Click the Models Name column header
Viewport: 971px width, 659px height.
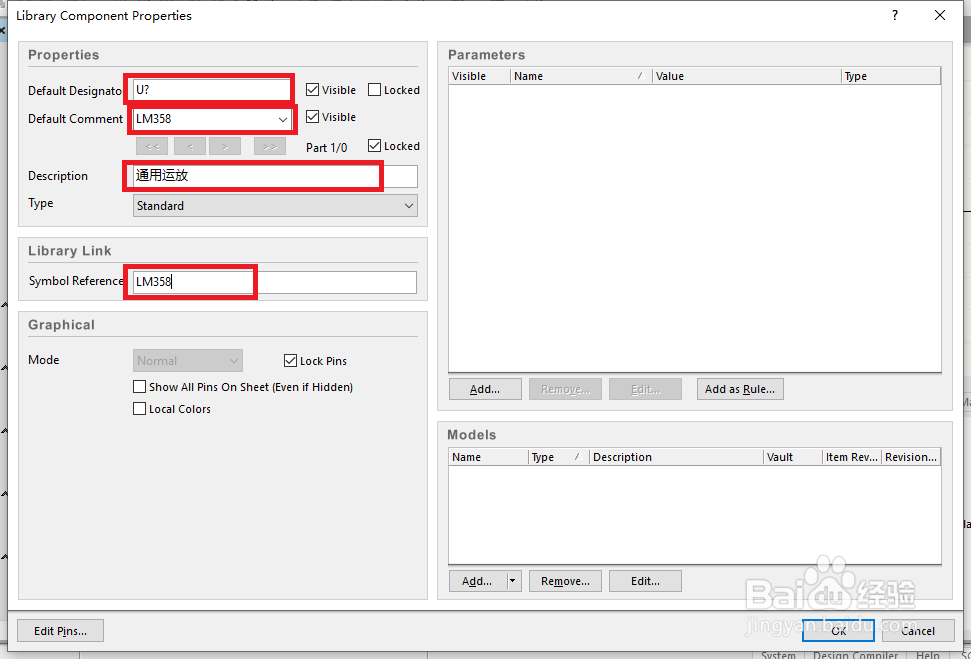[x=488, y=457]
